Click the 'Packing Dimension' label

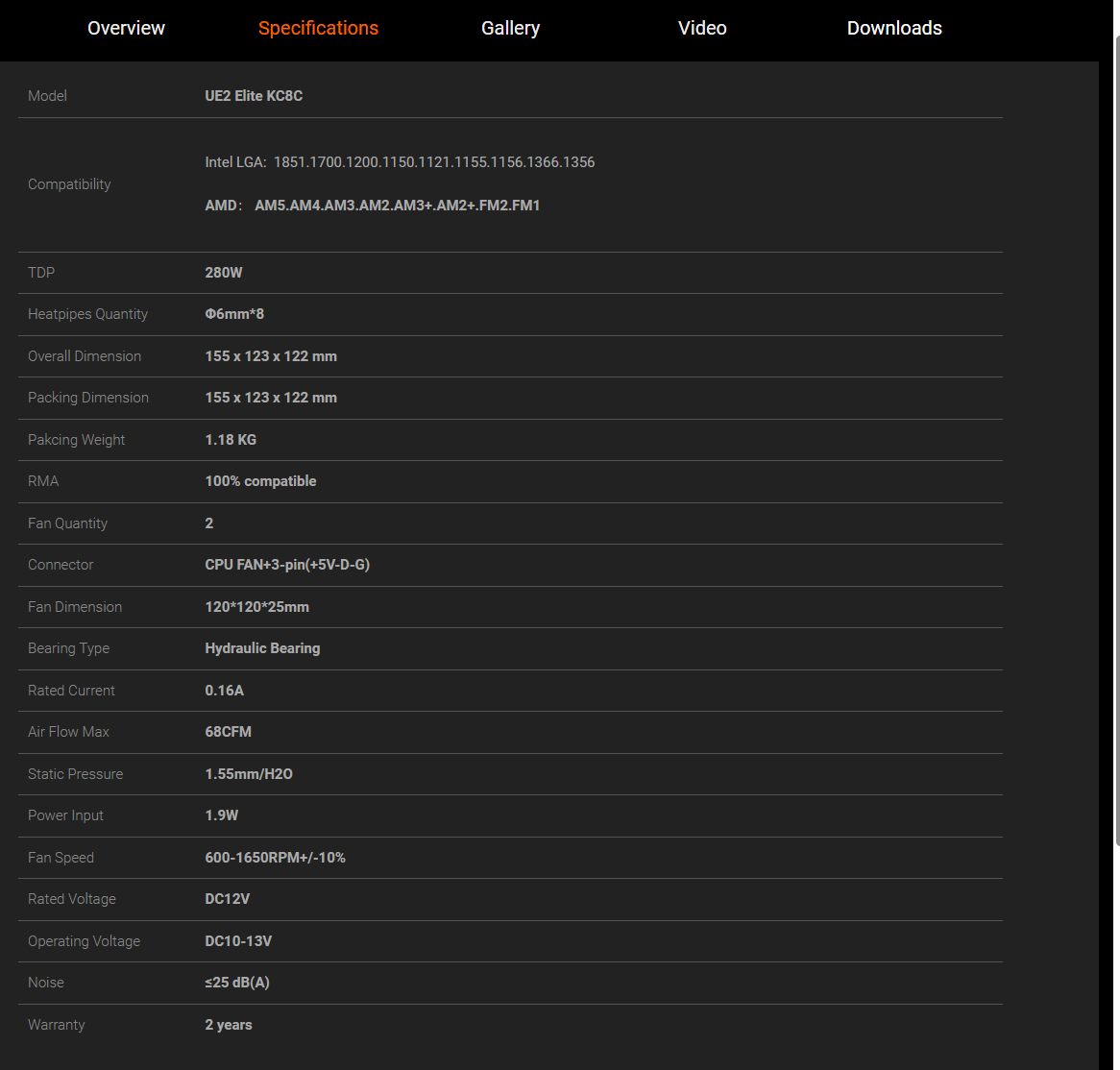(x=87, y=398)
